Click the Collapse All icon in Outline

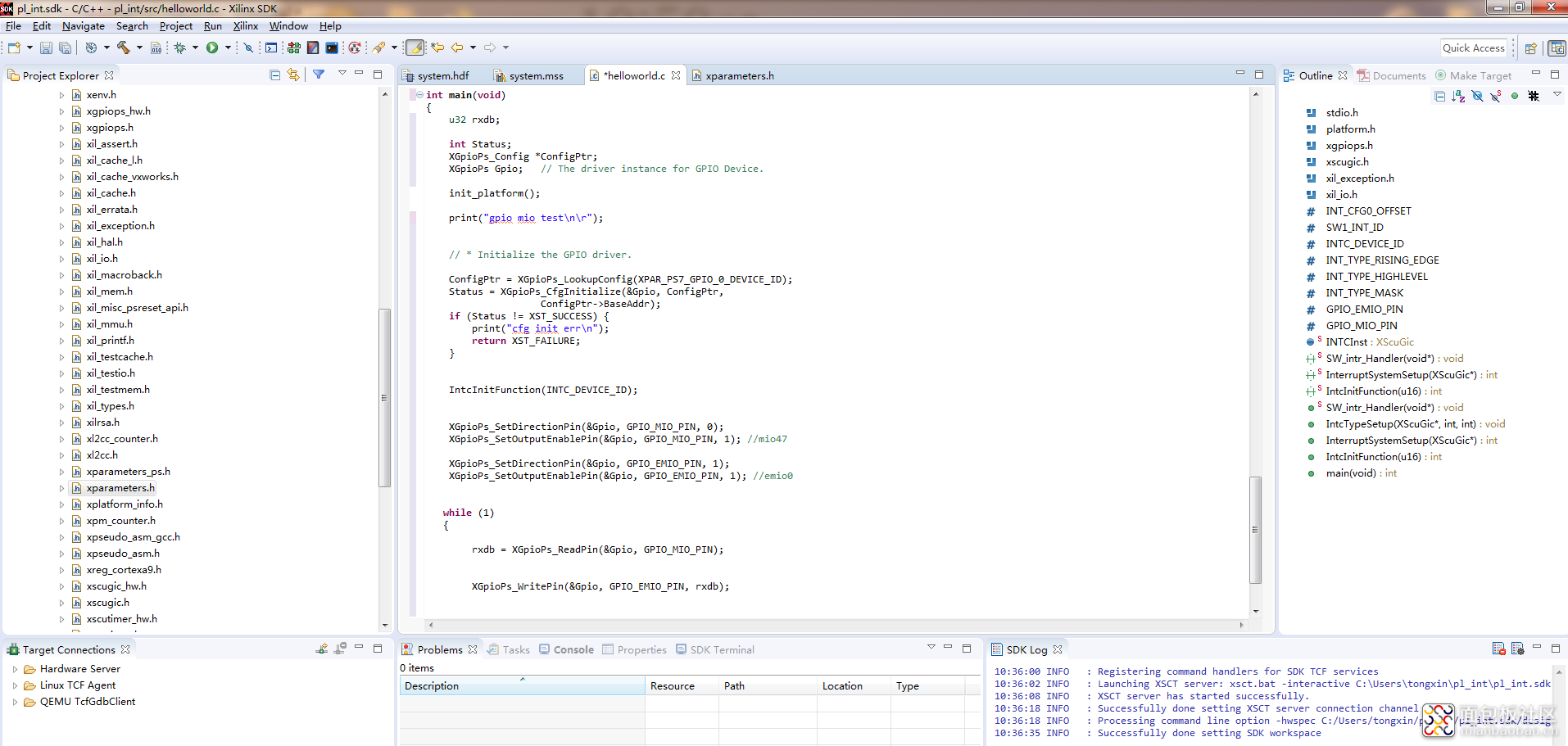(x=1439, y=96)
